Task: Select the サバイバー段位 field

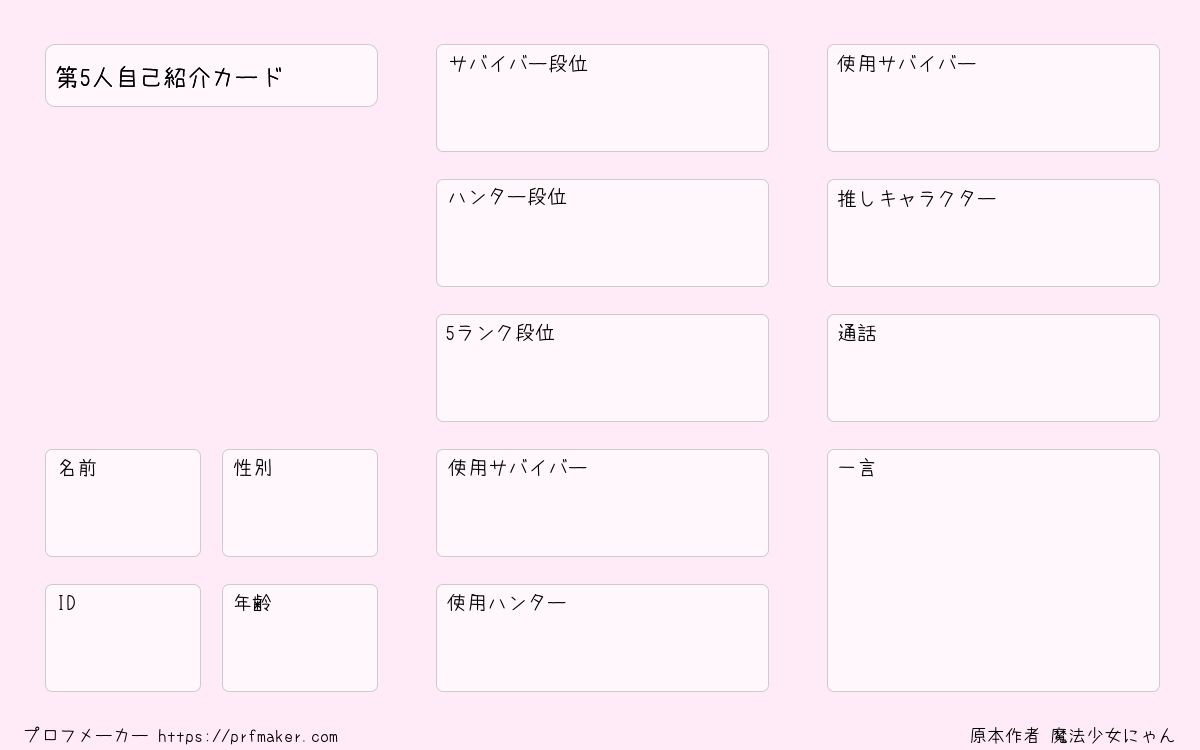Action: (602, 98)
